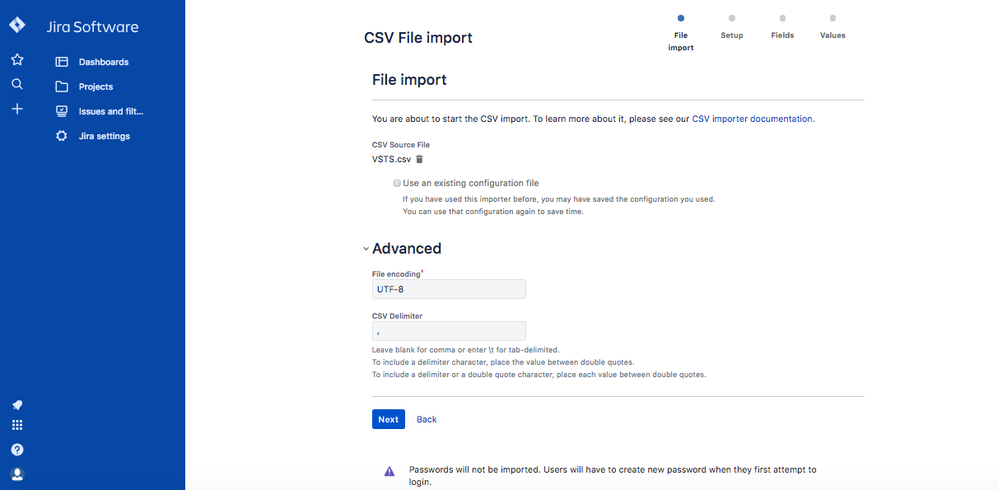Open Issues and filters menu item

[111, 111]
